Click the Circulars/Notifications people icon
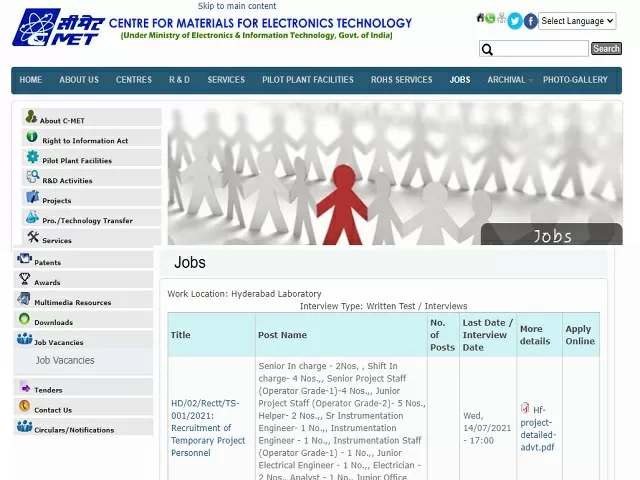640x480 pixels. tap(24, 426)
